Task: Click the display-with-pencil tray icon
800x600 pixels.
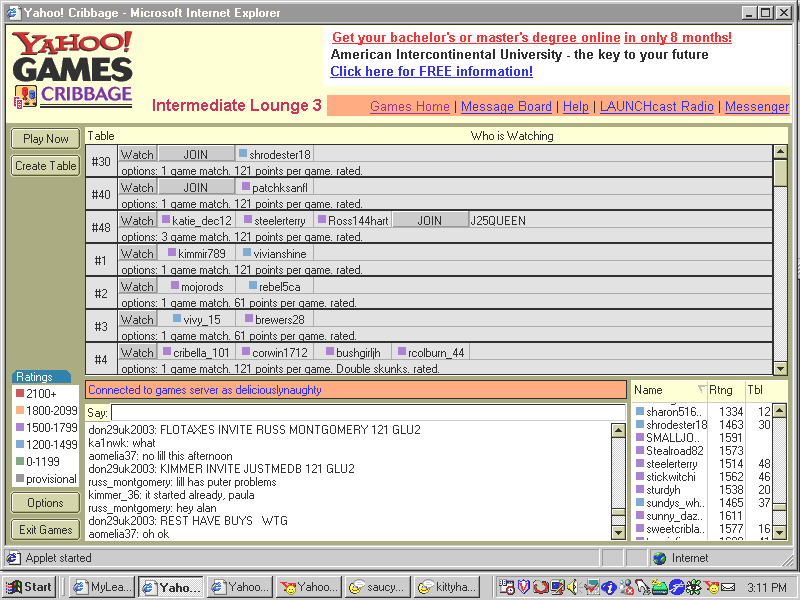Action: [x=557, y=587]
